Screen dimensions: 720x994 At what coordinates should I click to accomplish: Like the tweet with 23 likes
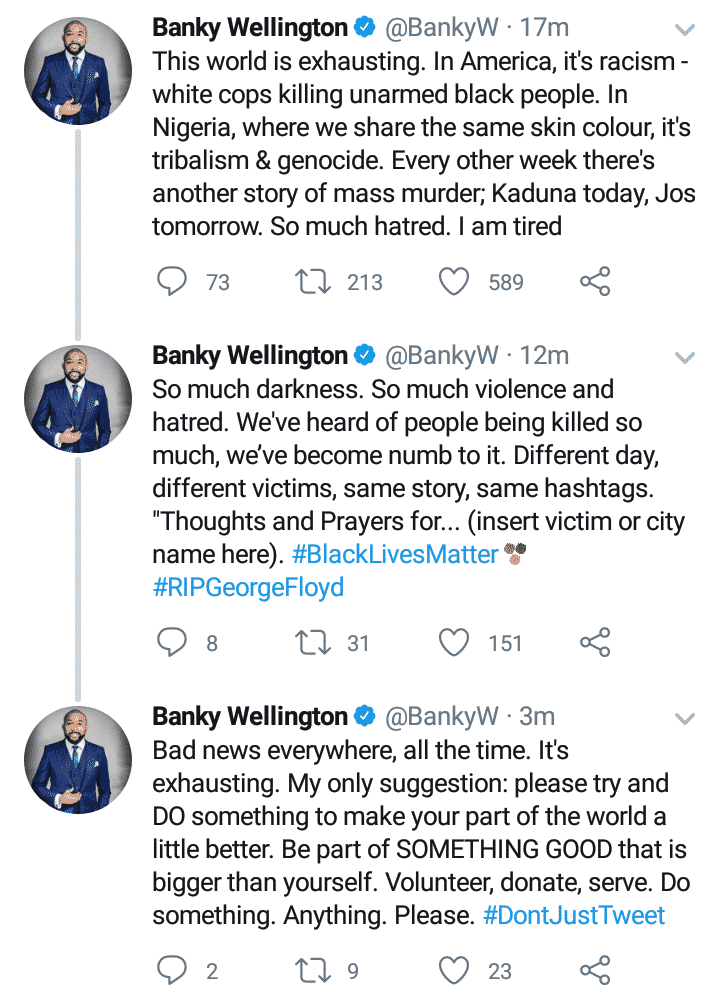(x=455, y=969)
